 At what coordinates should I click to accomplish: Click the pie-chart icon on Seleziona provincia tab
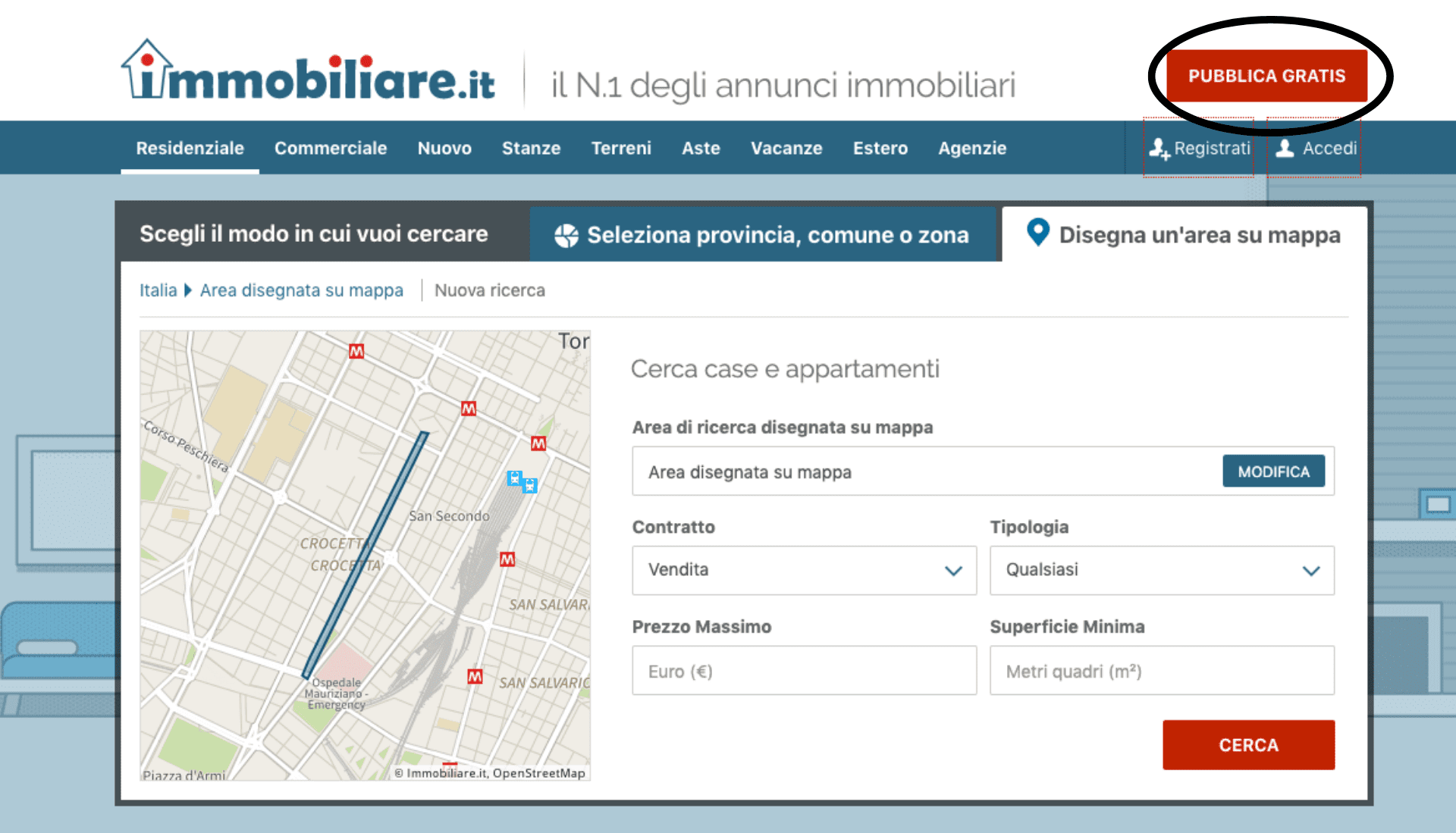(566, 236)
